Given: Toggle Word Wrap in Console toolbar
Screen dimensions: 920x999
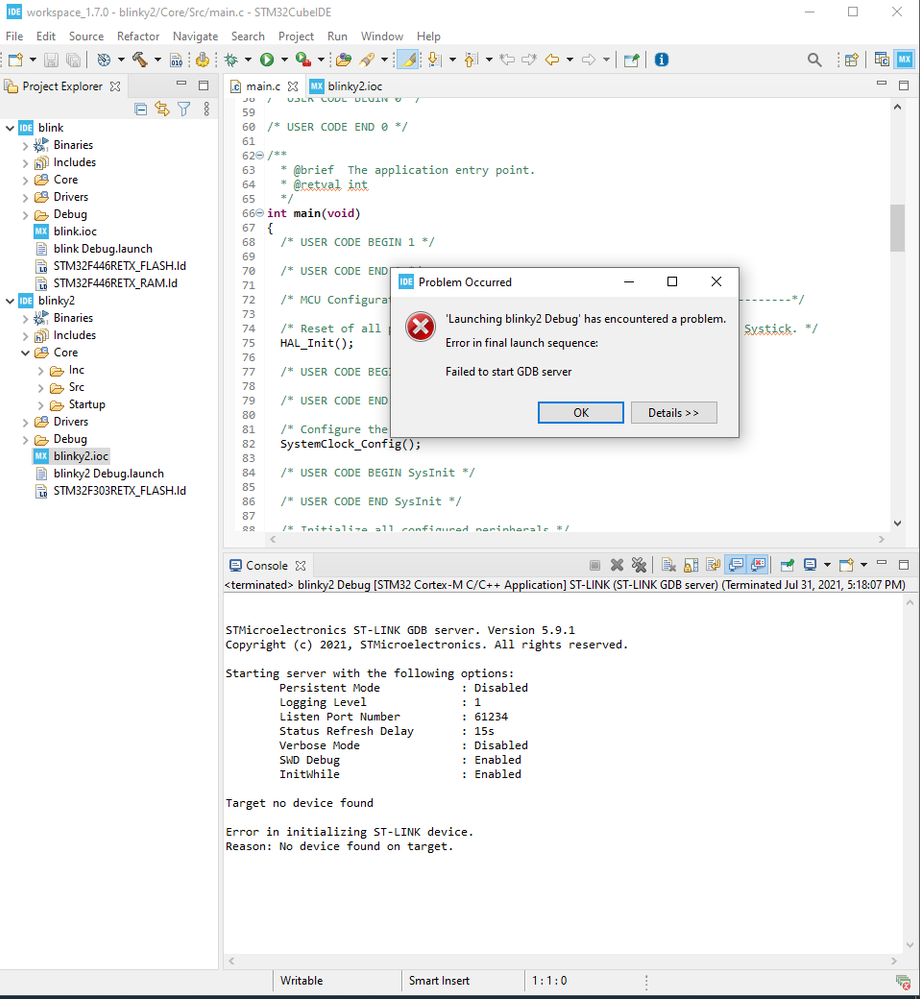Looking at the screenshot, I should 713,565.
